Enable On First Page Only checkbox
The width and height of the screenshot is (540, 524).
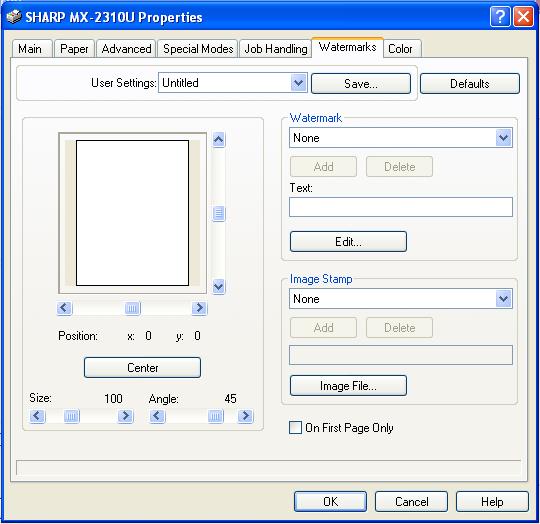[x=295, y=428]
